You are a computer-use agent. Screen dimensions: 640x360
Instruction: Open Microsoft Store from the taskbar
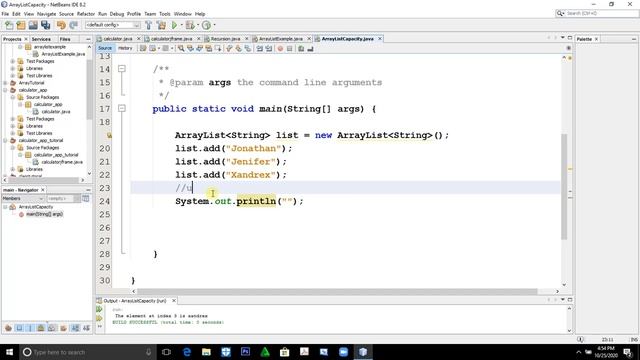point(284,352)
